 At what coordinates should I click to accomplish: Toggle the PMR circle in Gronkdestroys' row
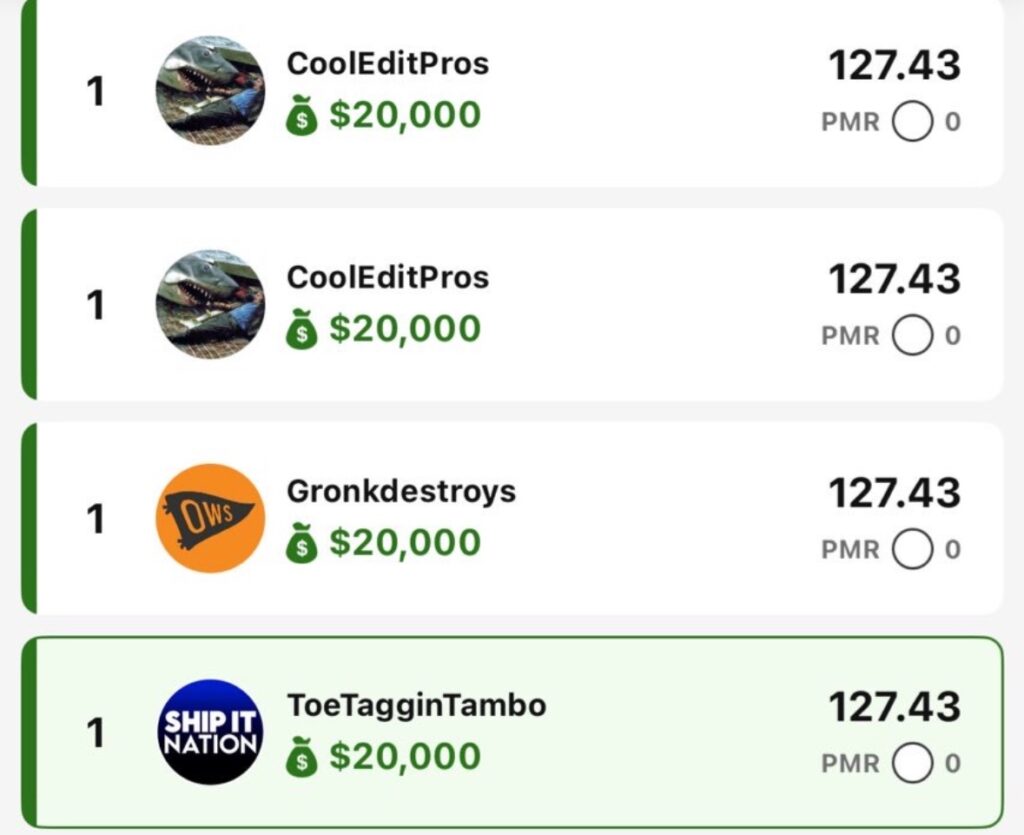(912, 549)
